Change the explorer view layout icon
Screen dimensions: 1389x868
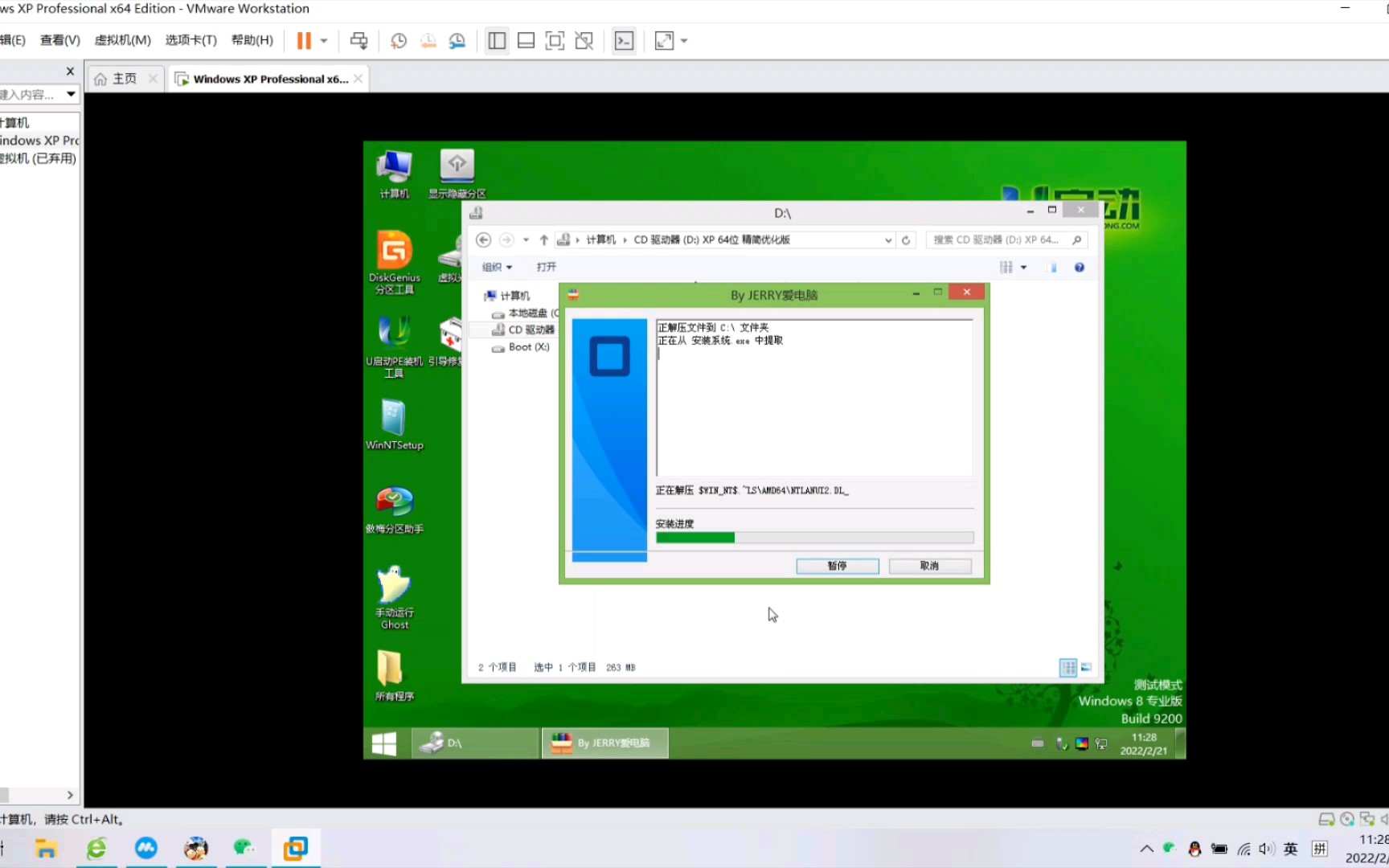tap(1006, 267)
